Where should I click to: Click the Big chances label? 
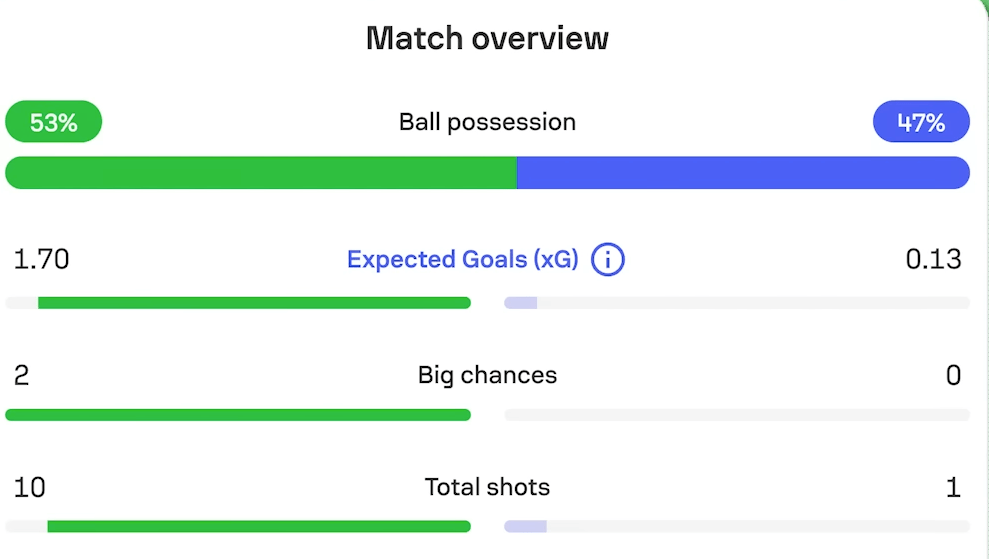click(x=487, y=375)
